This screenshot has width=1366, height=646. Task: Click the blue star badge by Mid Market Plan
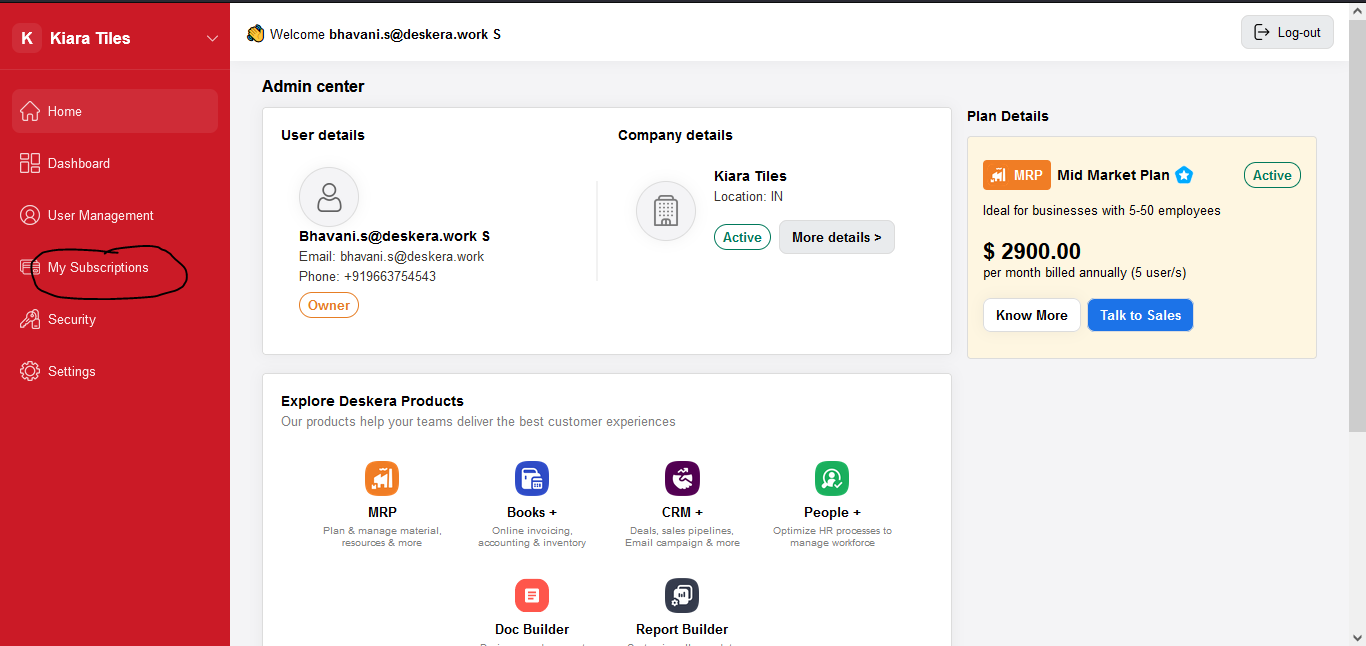1184,175
